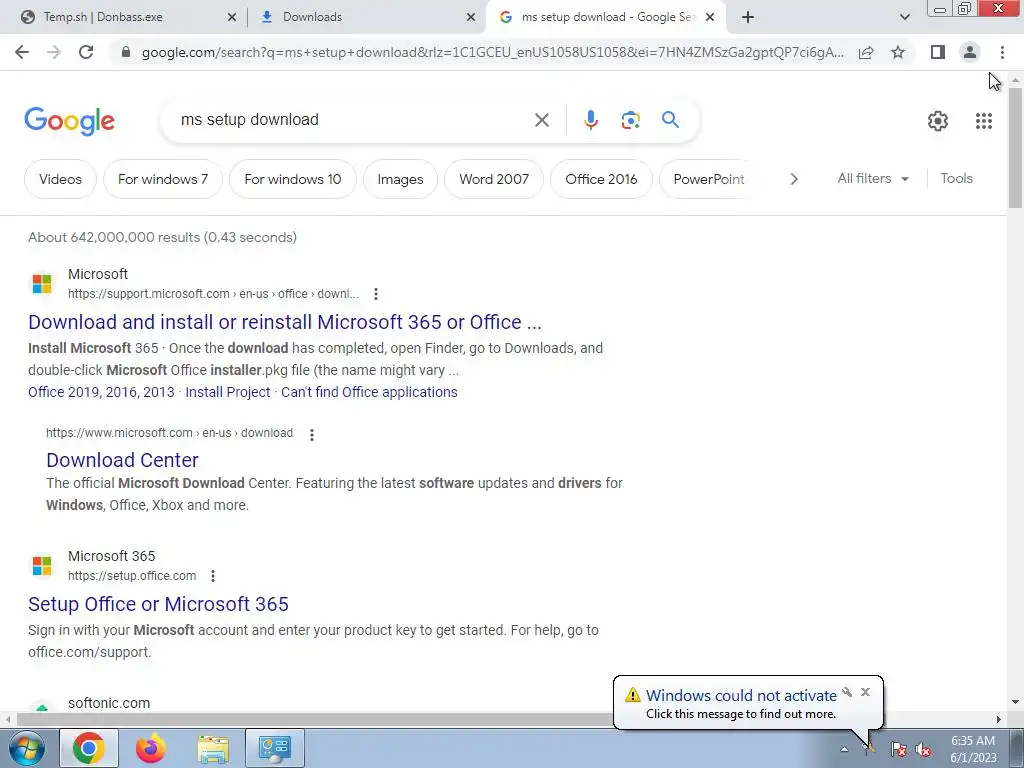Click the Google logo
This screenshot has height=768, width=1024.
click(x=70, y=121)
